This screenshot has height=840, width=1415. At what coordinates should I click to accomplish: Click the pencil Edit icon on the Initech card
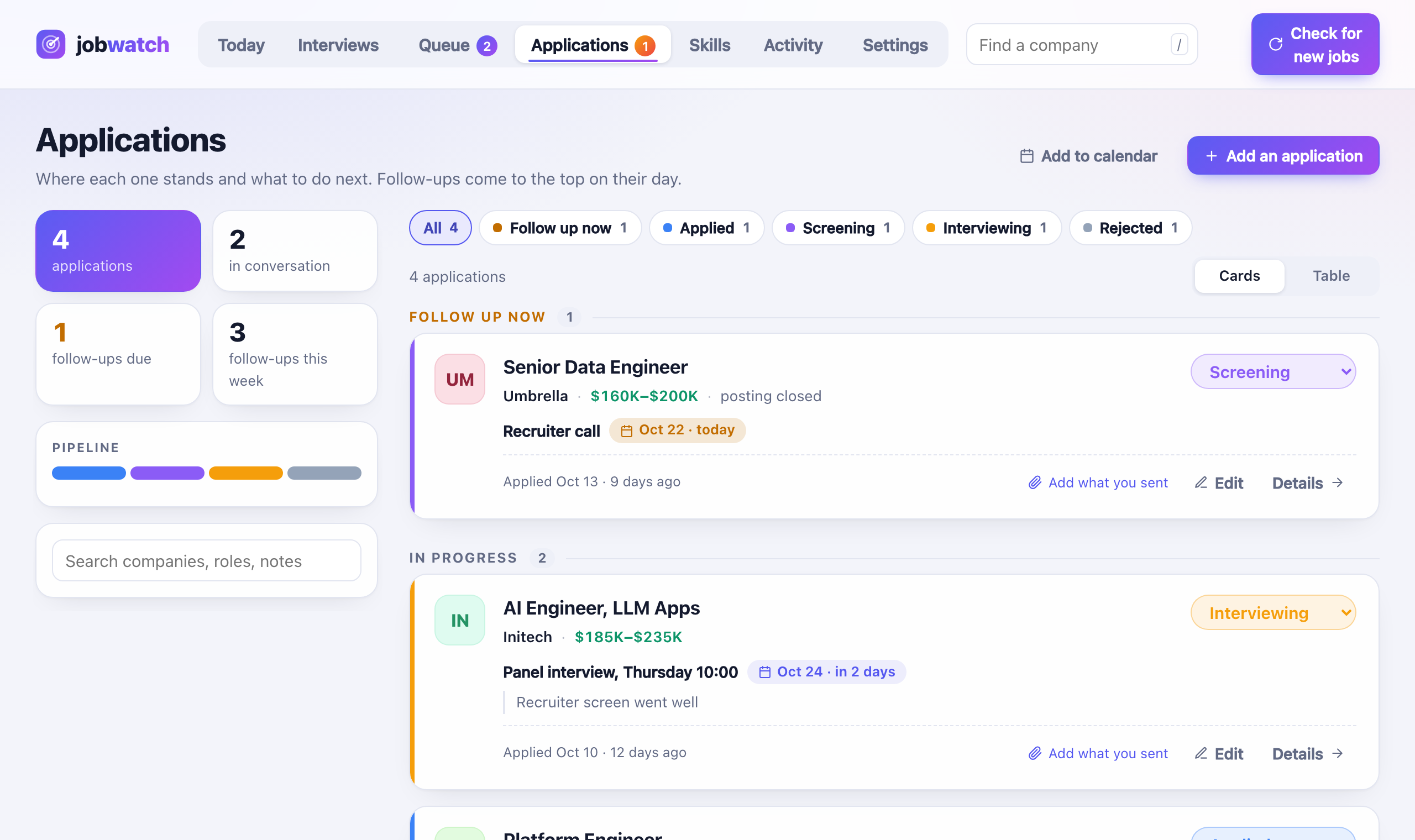pos(1201,753)
